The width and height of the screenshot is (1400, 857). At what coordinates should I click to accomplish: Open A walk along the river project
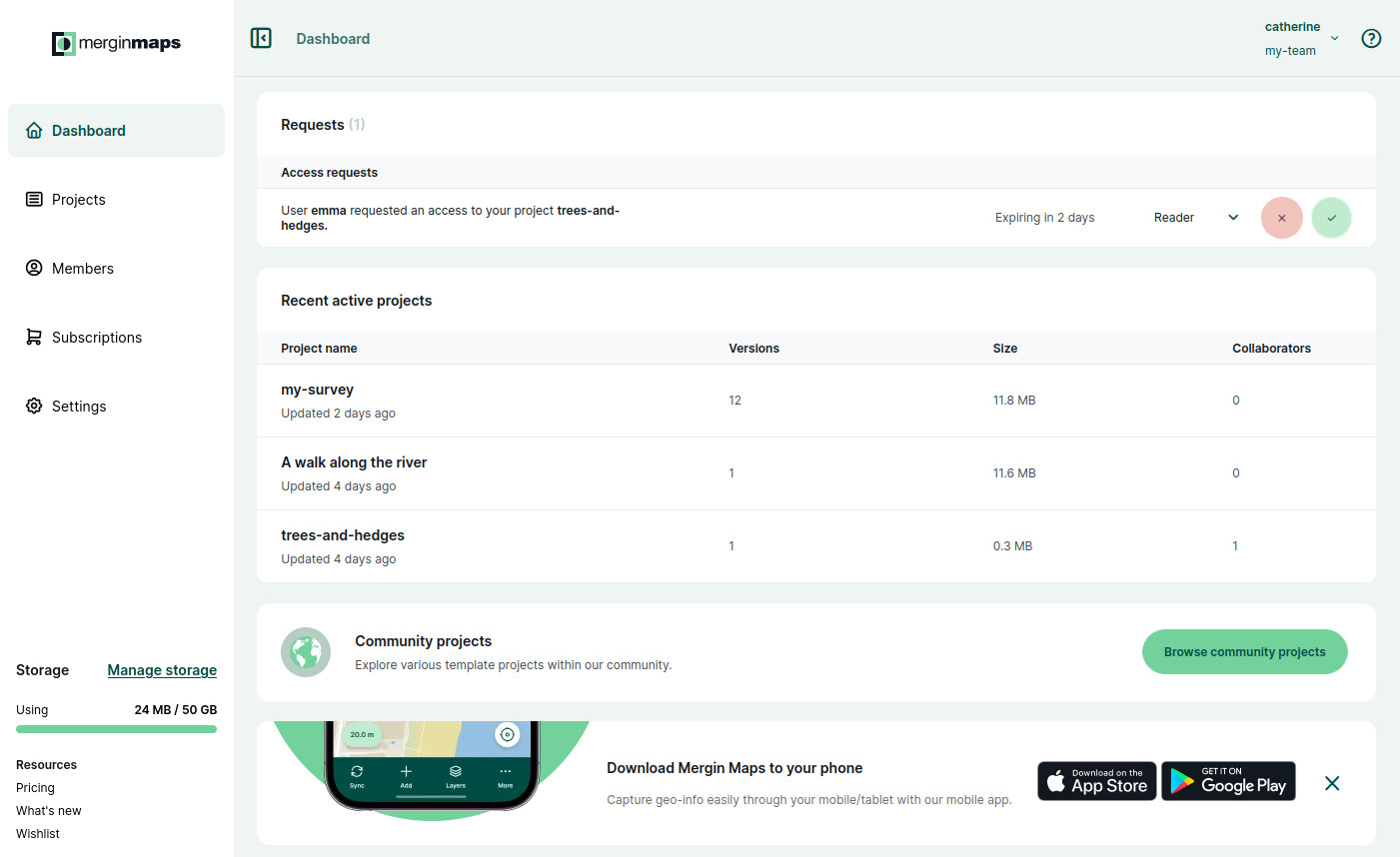point(816,473)
